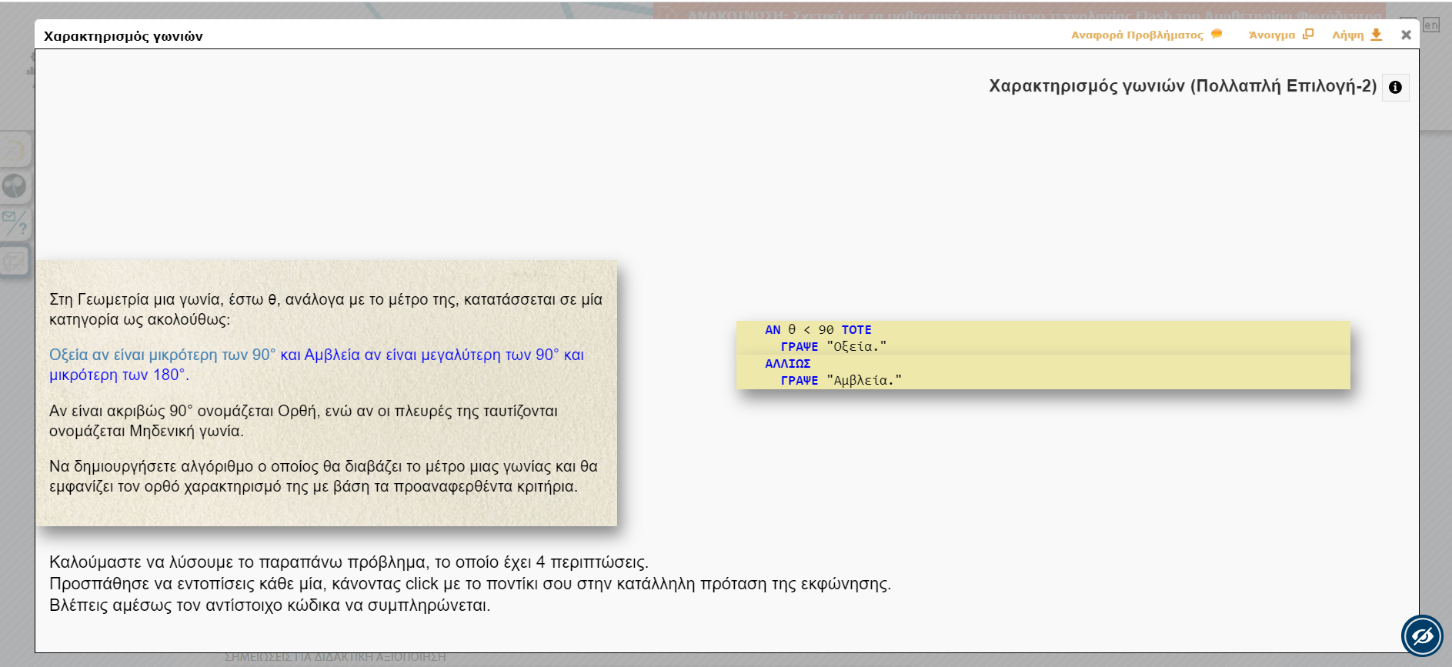
Task: Click the download arrow icon beside Λήψη
Action: [1376, 34]
